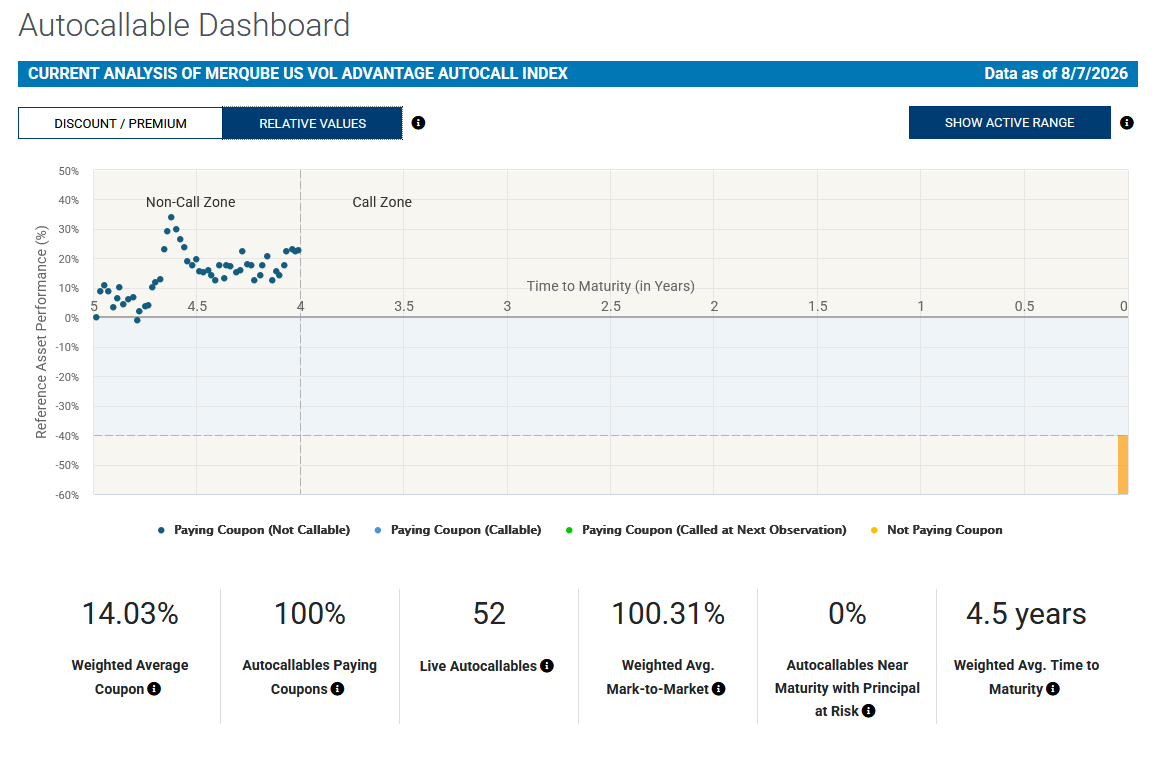Click info icon for Principal at Risk
This screenshot has height=762, width=1162.
[869, 711]
